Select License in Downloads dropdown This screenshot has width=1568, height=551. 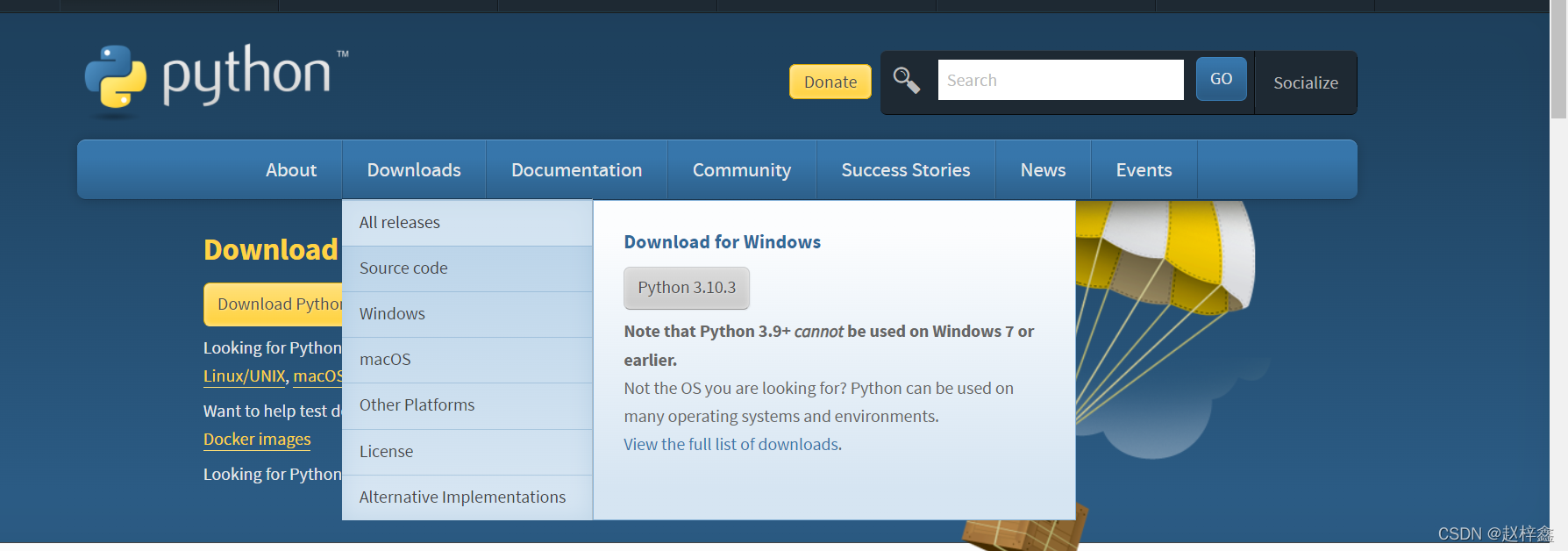click(467, 452)
